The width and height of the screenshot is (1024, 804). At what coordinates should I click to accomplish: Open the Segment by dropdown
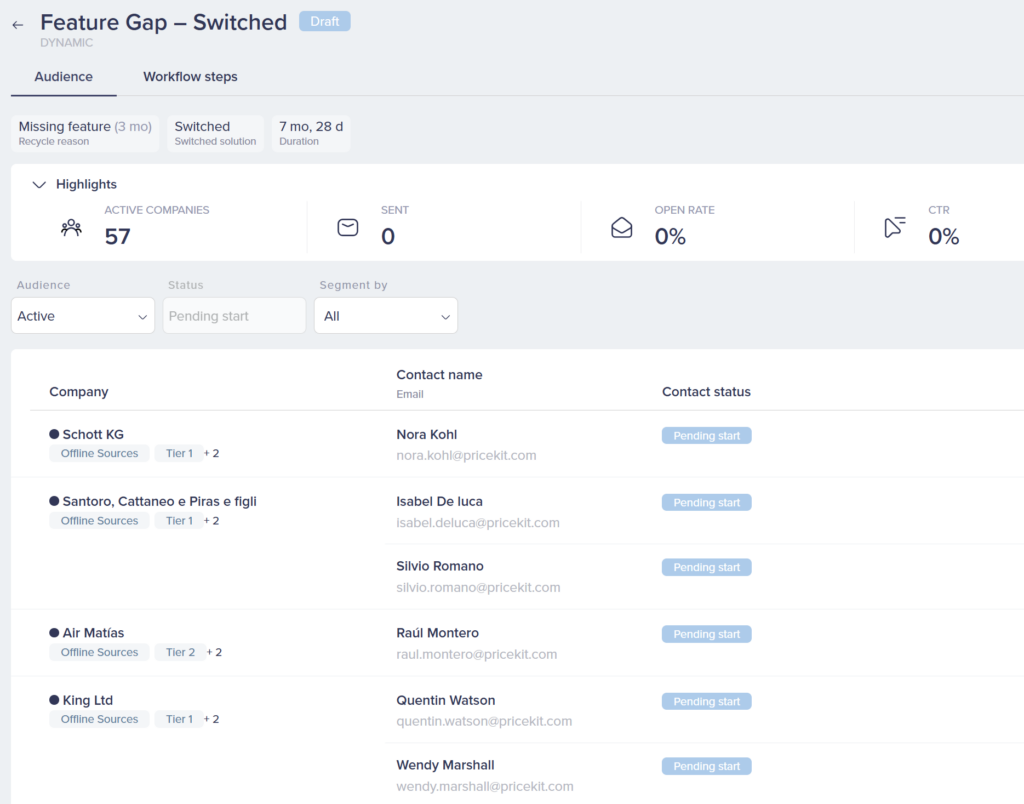tap(385, 316)
